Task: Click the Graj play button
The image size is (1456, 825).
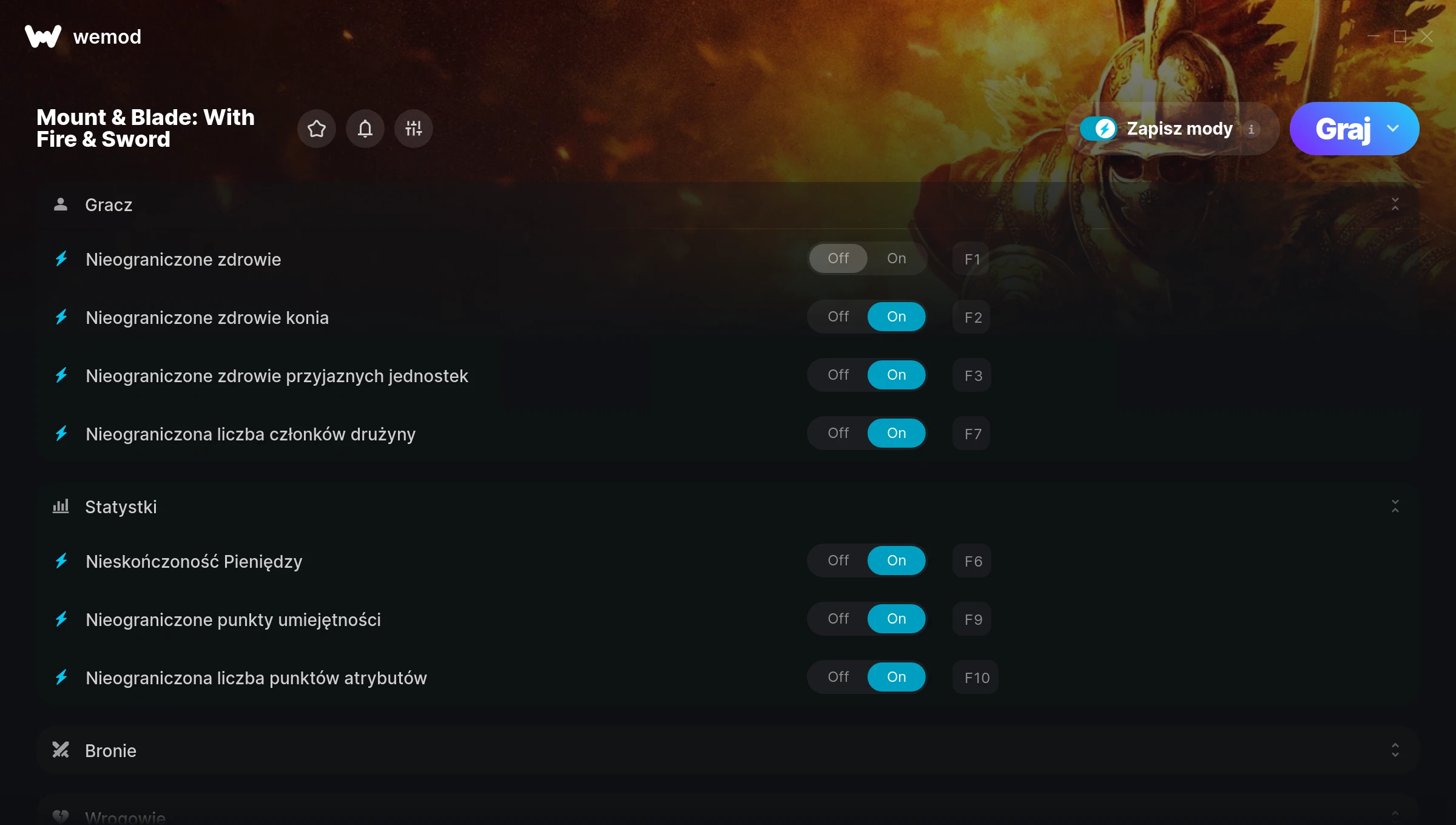Action: click(1343, 129)
